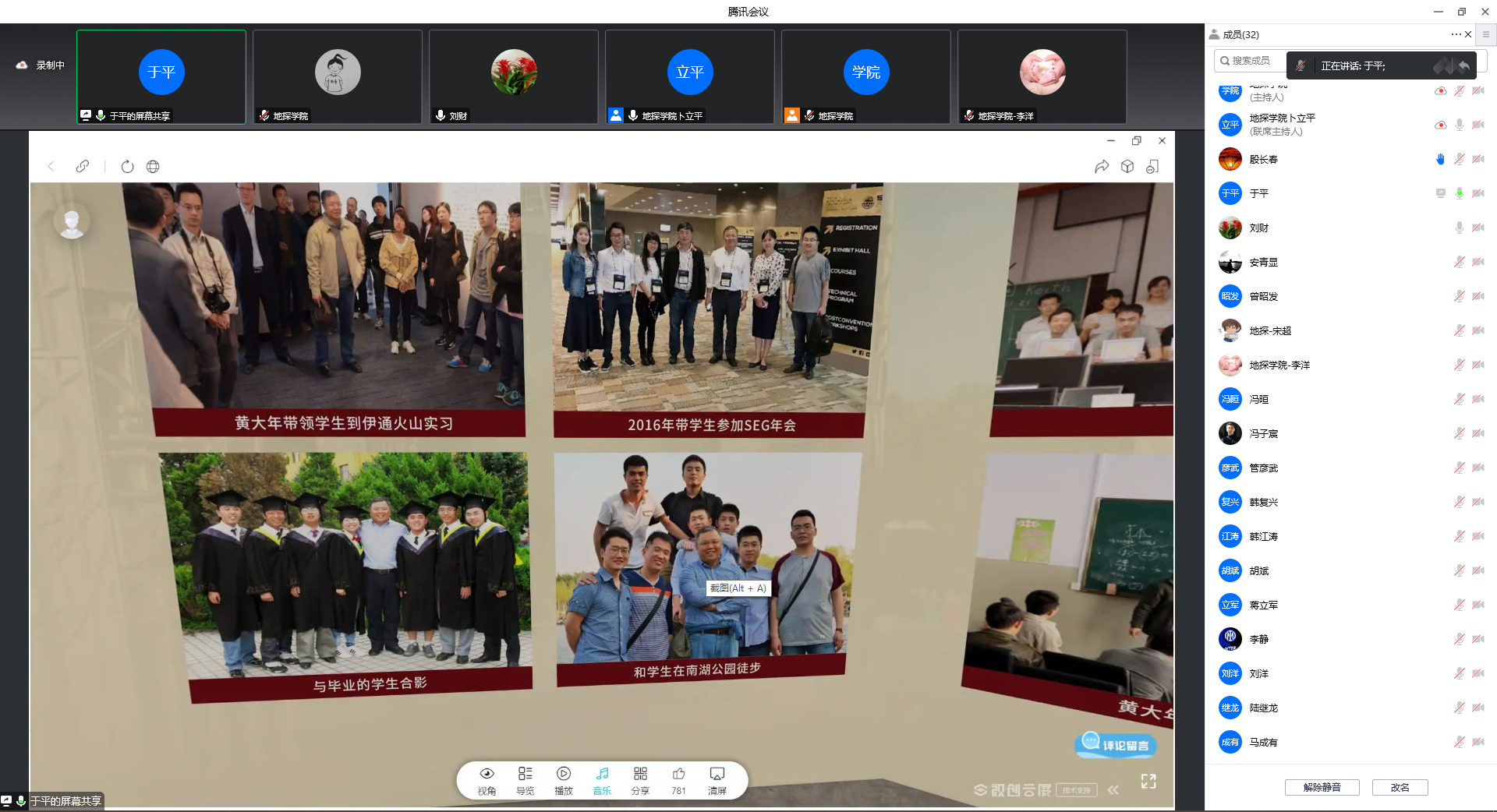Enter fullscreen in the exhibition viewer
The height and width of the screenshot is (812, 1497).
(1148, 781)
